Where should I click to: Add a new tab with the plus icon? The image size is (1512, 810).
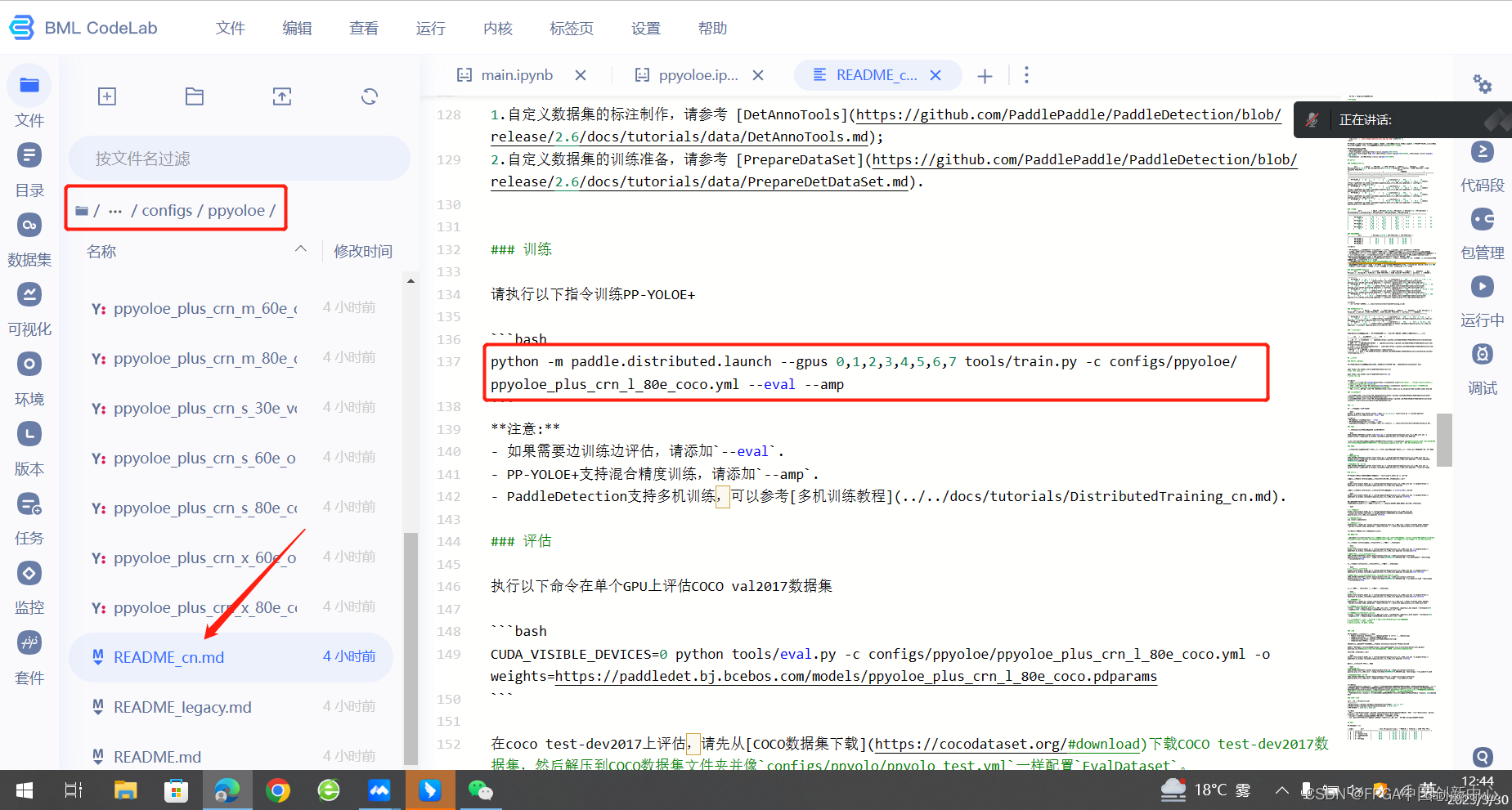pyautogui.click(x=985, y=76)
